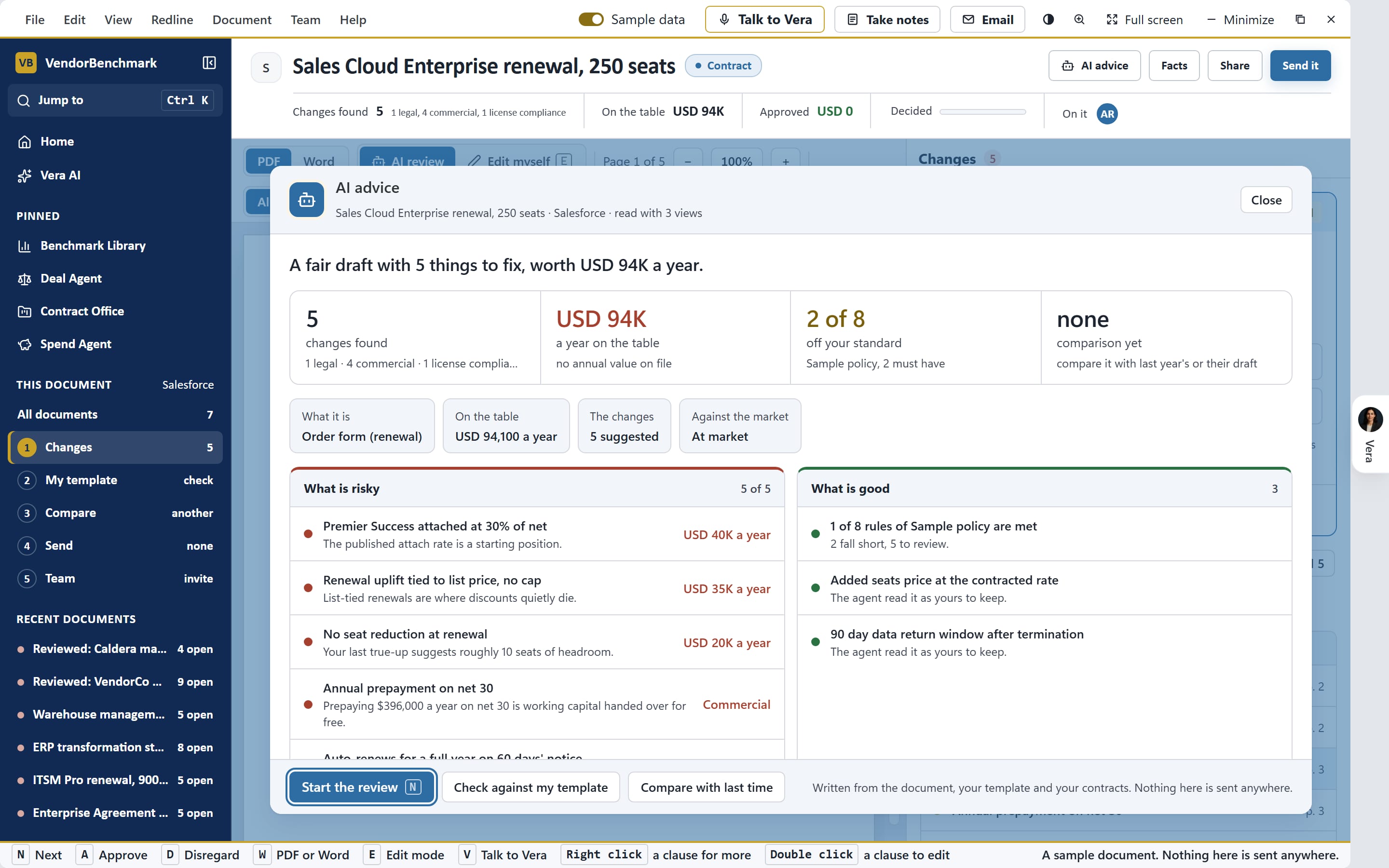Enter Full screen mode
Viewport: 1389px width, 868px height.
pos(1144,19)
